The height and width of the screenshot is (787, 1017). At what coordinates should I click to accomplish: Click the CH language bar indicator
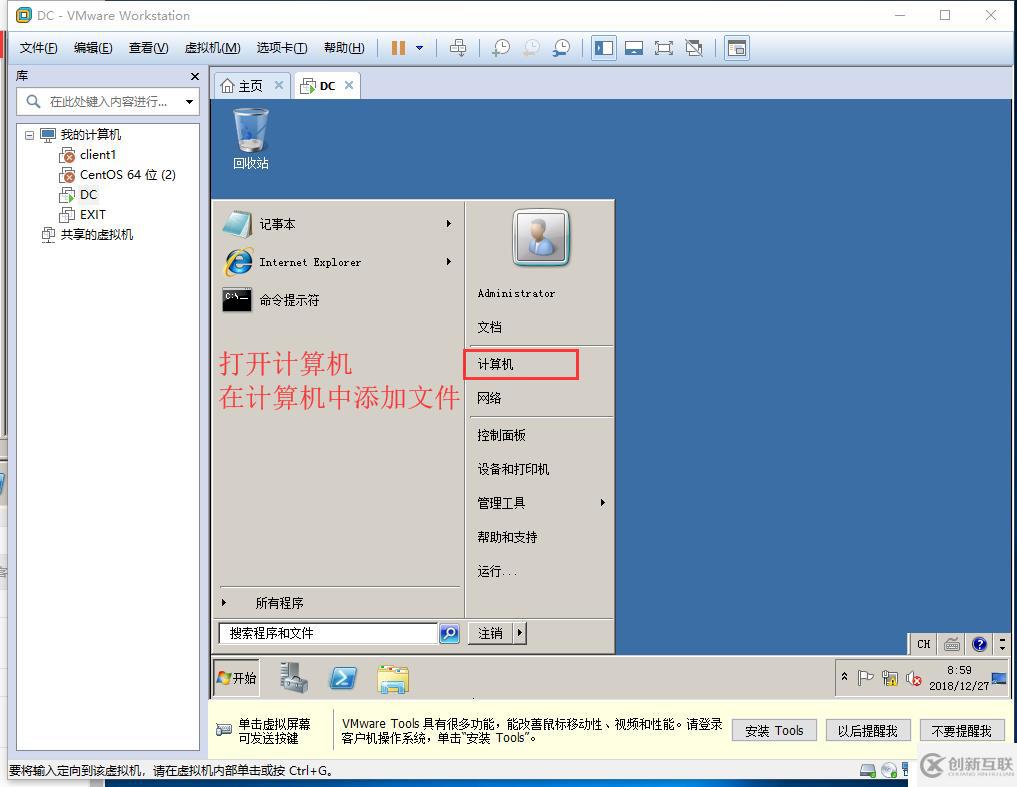pos(924,644)
